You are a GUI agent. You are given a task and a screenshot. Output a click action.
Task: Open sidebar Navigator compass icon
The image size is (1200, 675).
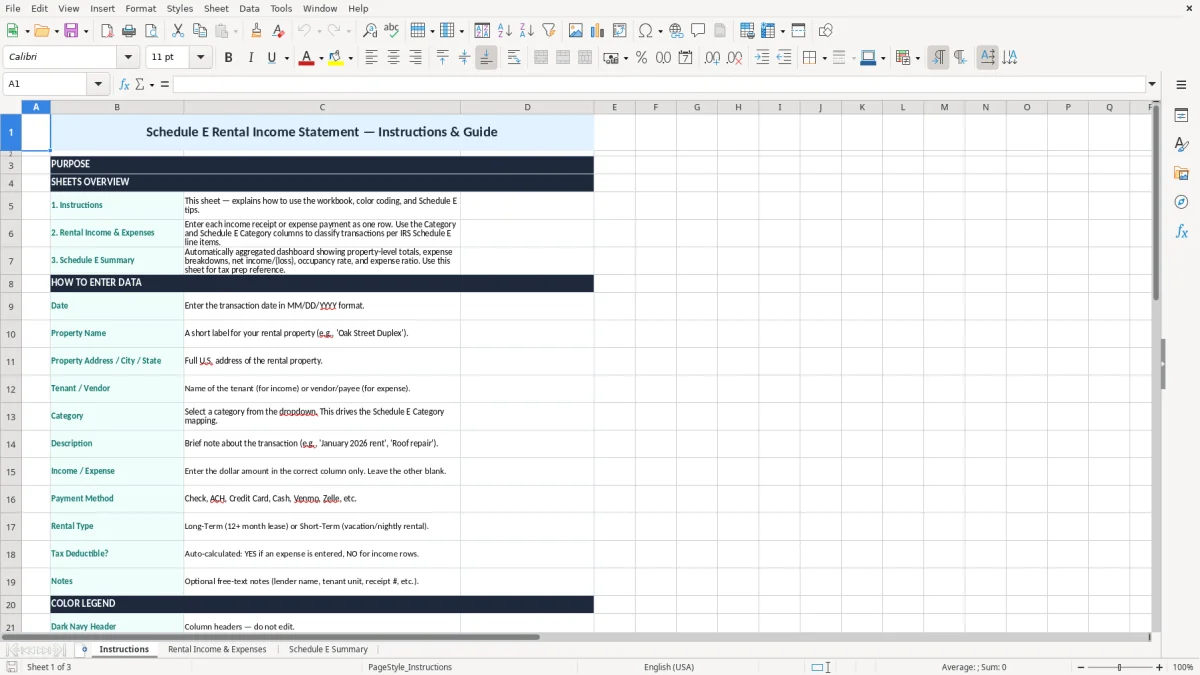point(1181,202)
